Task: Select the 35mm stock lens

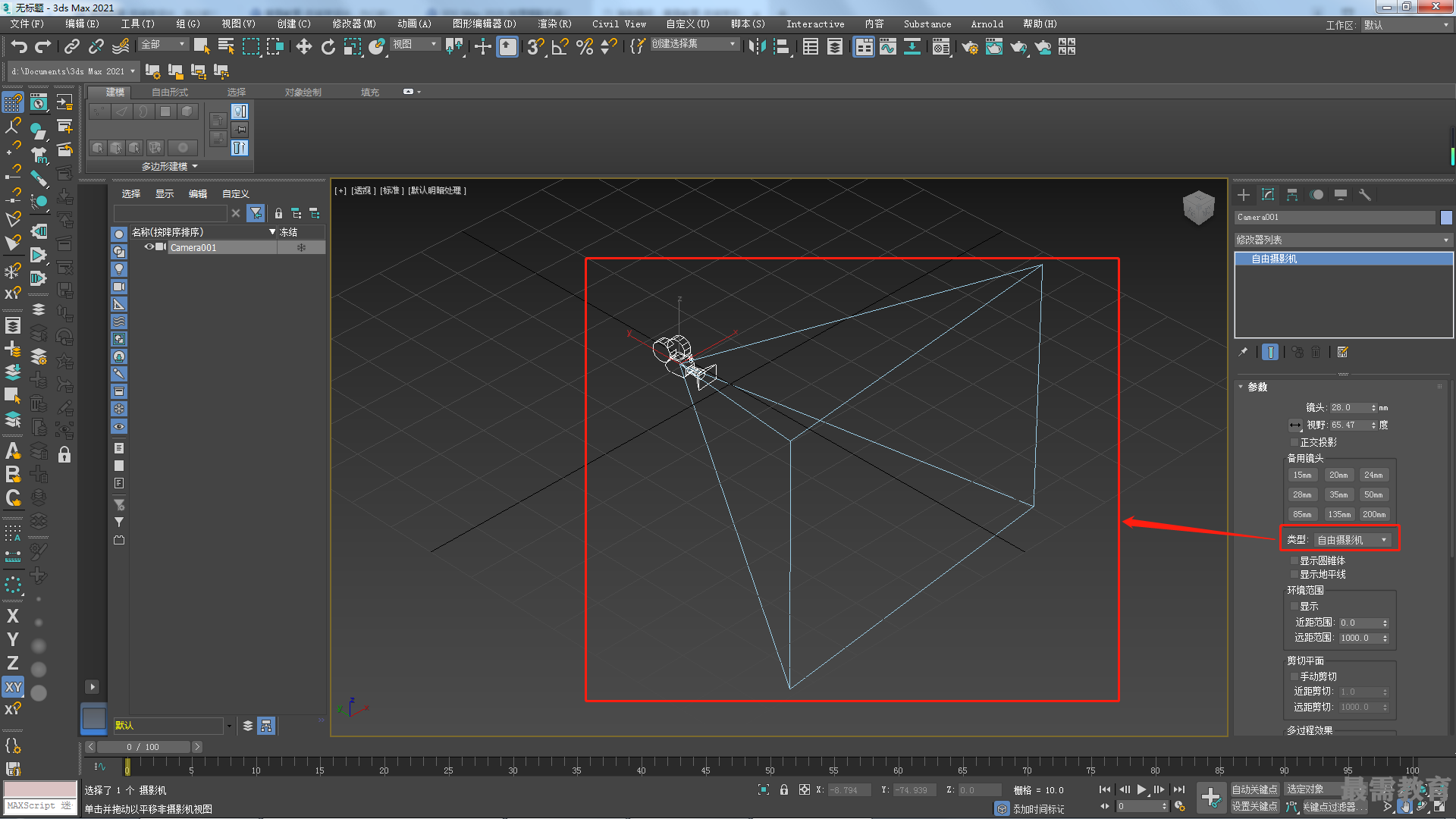Action: (1338, 494)
